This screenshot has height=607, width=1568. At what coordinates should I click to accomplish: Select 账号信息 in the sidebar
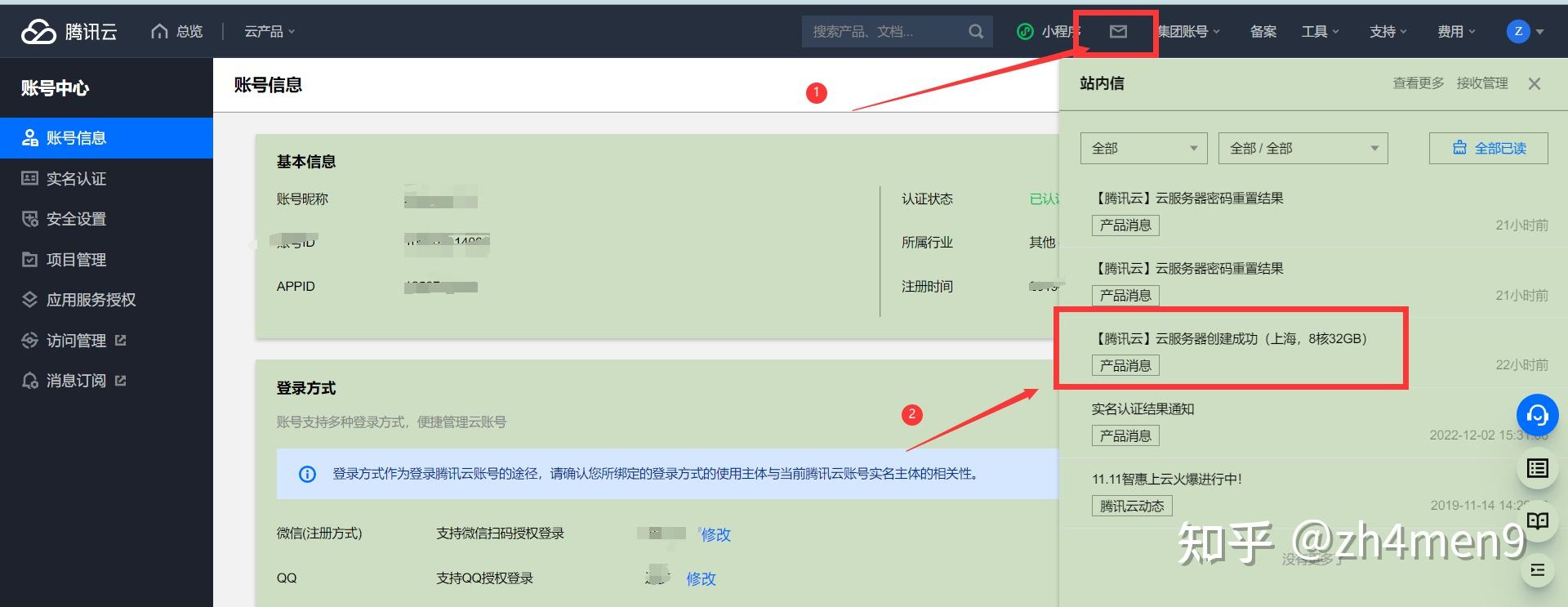(106, 138)
